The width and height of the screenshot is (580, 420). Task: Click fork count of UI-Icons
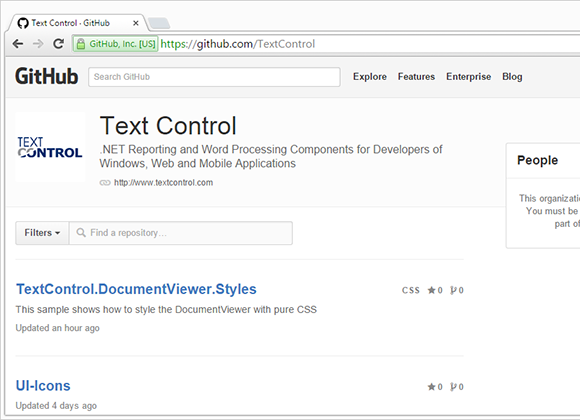457,387
